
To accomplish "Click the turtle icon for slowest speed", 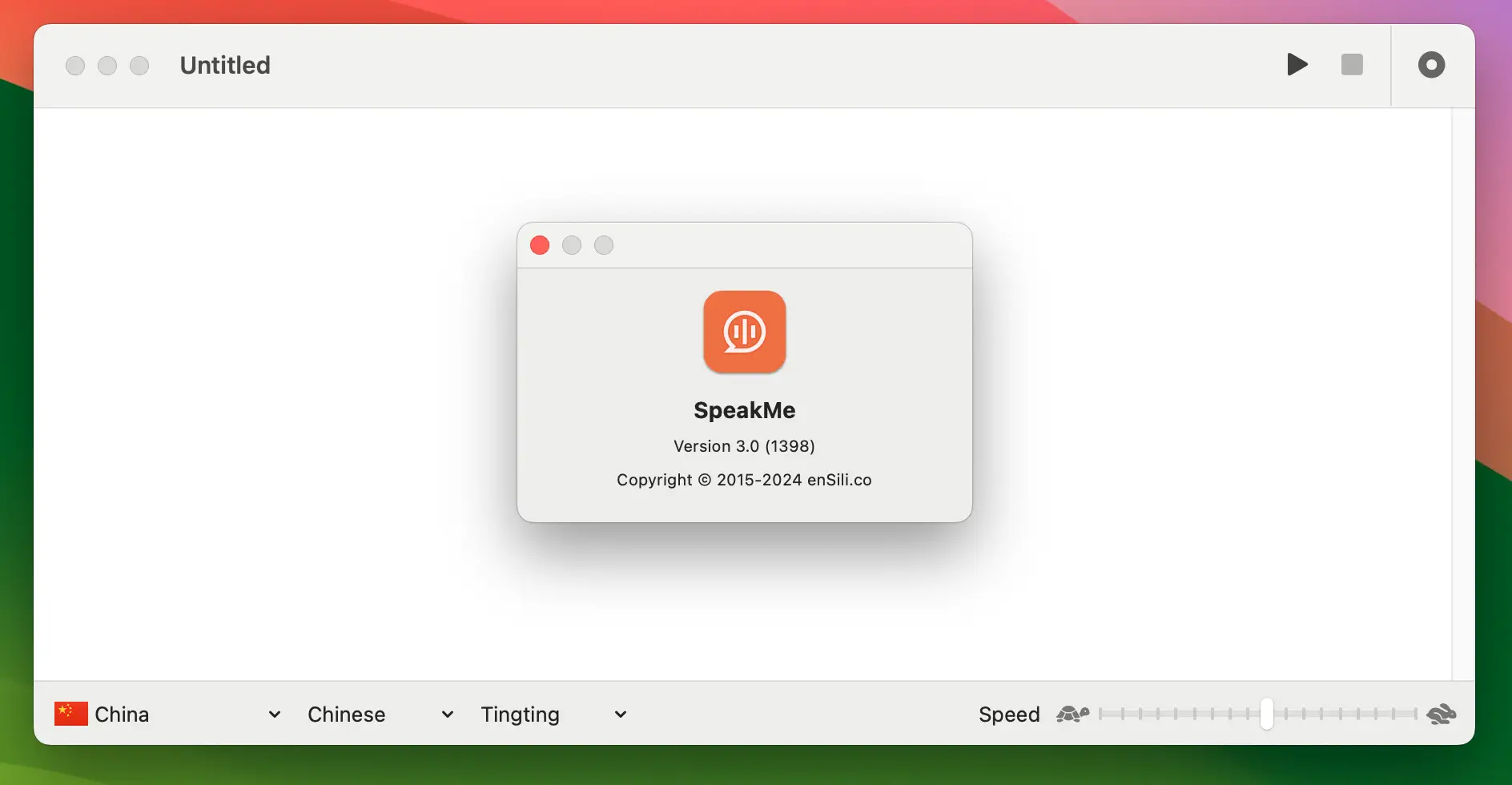I will pos(1074,713).
